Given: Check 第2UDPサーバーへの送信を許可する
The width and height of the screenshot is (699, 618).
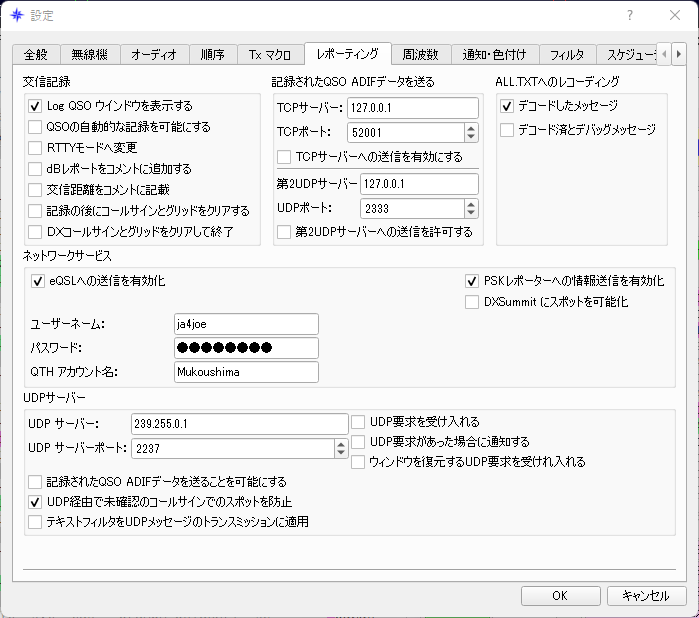Looking at the screenshot, I should point(284,232).
